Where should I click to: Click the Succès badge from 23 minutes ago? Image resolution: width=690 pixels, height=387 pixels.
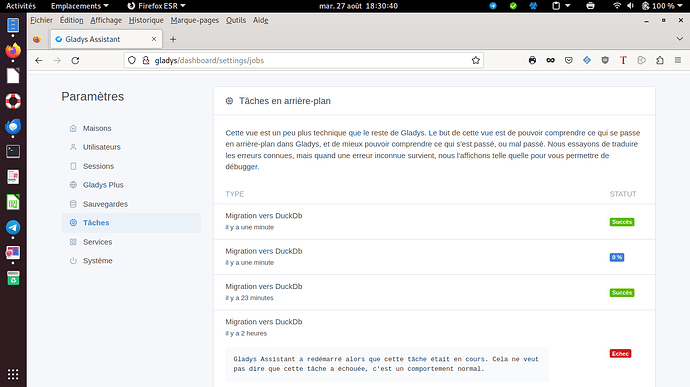[x=622, y=292]
